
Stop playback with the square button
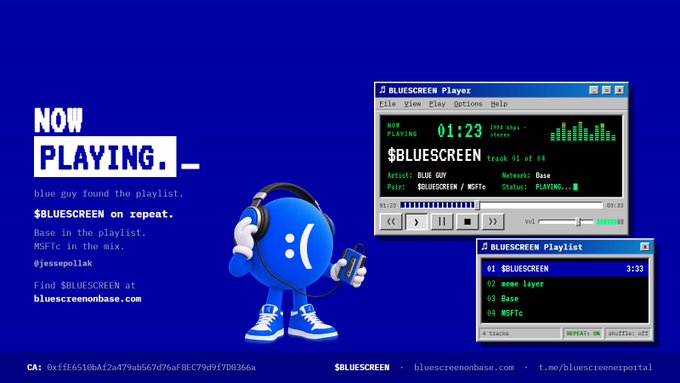pos(467,222)
